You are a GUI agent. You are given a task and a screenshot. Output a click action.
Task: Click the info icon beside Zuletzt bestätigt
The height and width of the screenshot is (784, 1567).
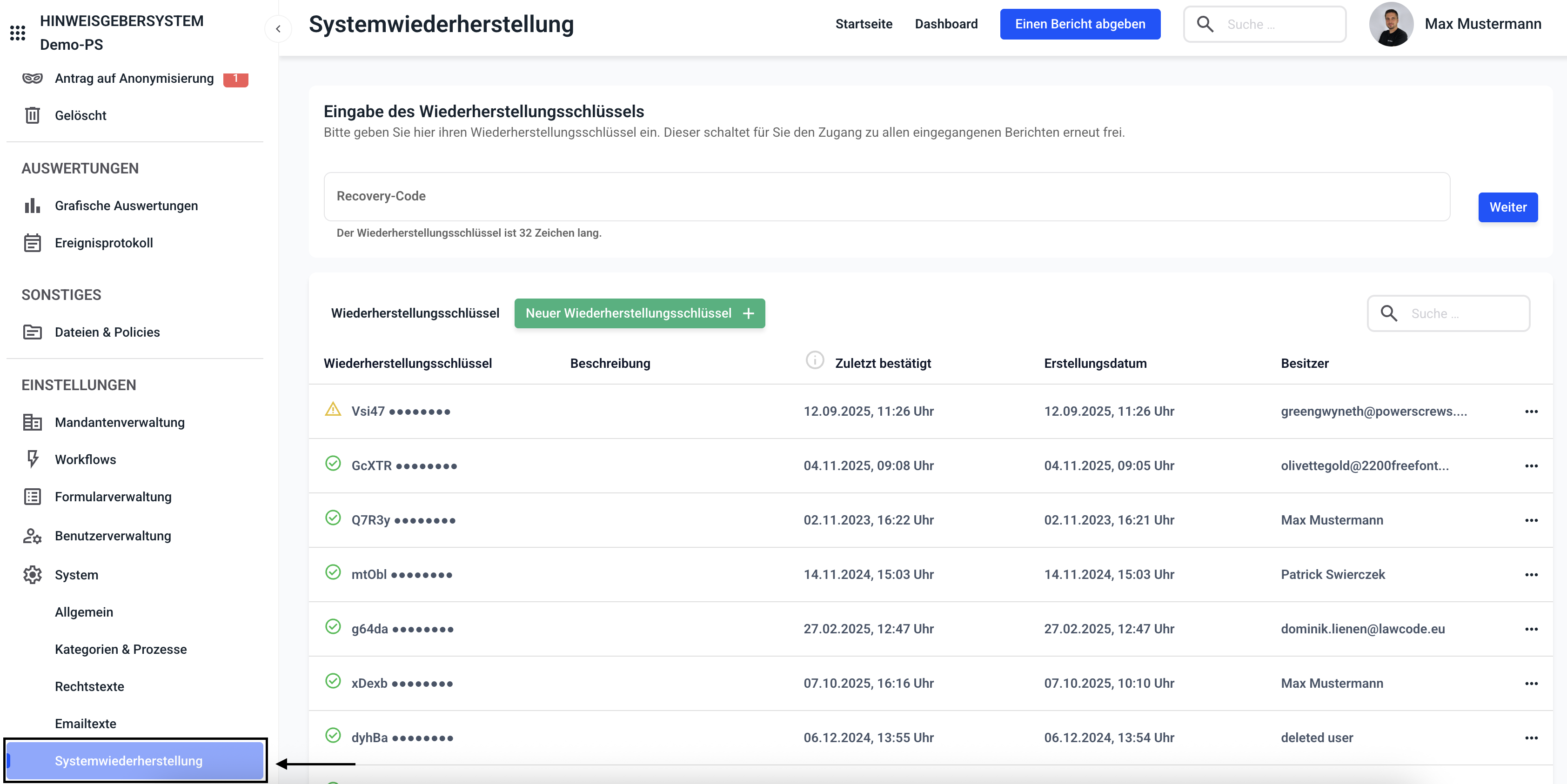(x=815, y=360)
